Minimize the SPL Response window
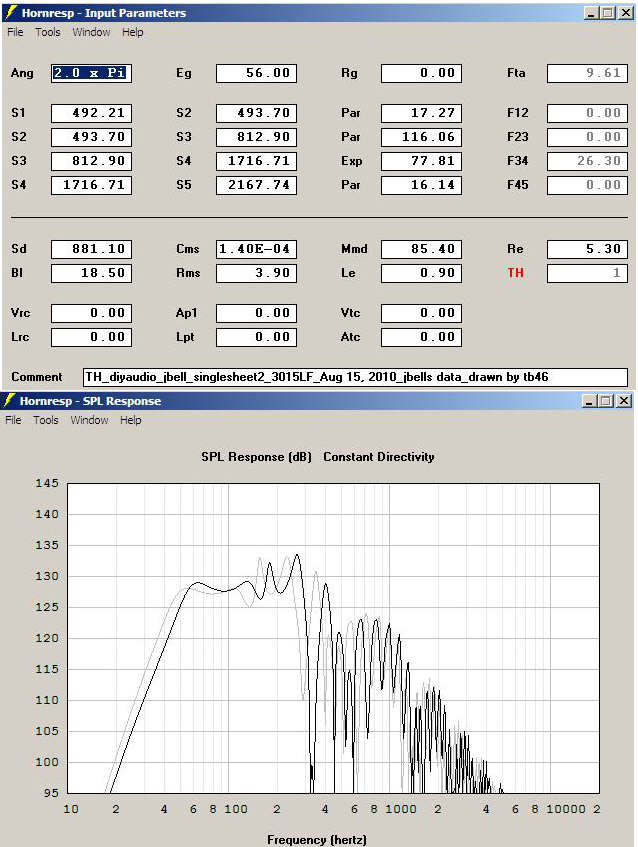The width and height of the screenshot is (638, 847). pos(590,400)
